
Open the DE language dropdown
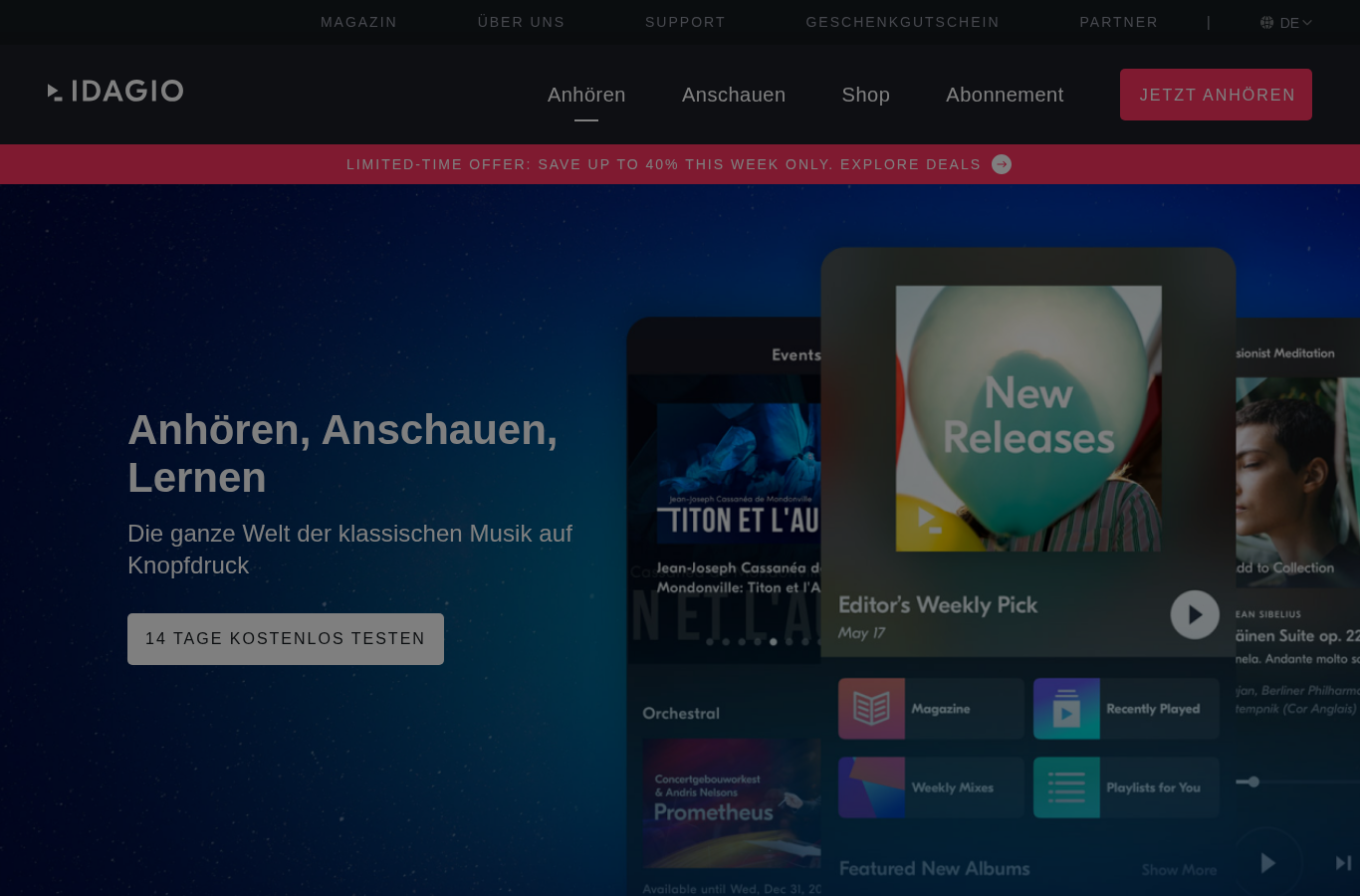pyautogui.click(x=1286, y=23)
